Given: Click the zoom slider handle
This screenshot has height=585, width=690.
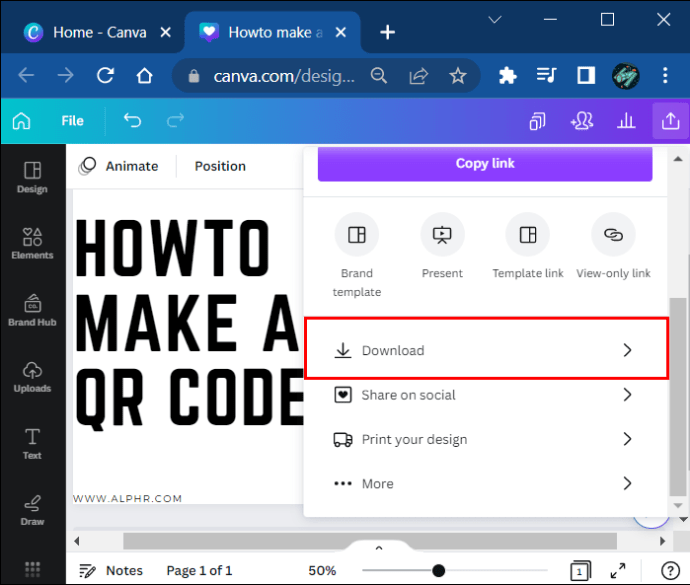Looking at the screenshot, I should point(438,571).
